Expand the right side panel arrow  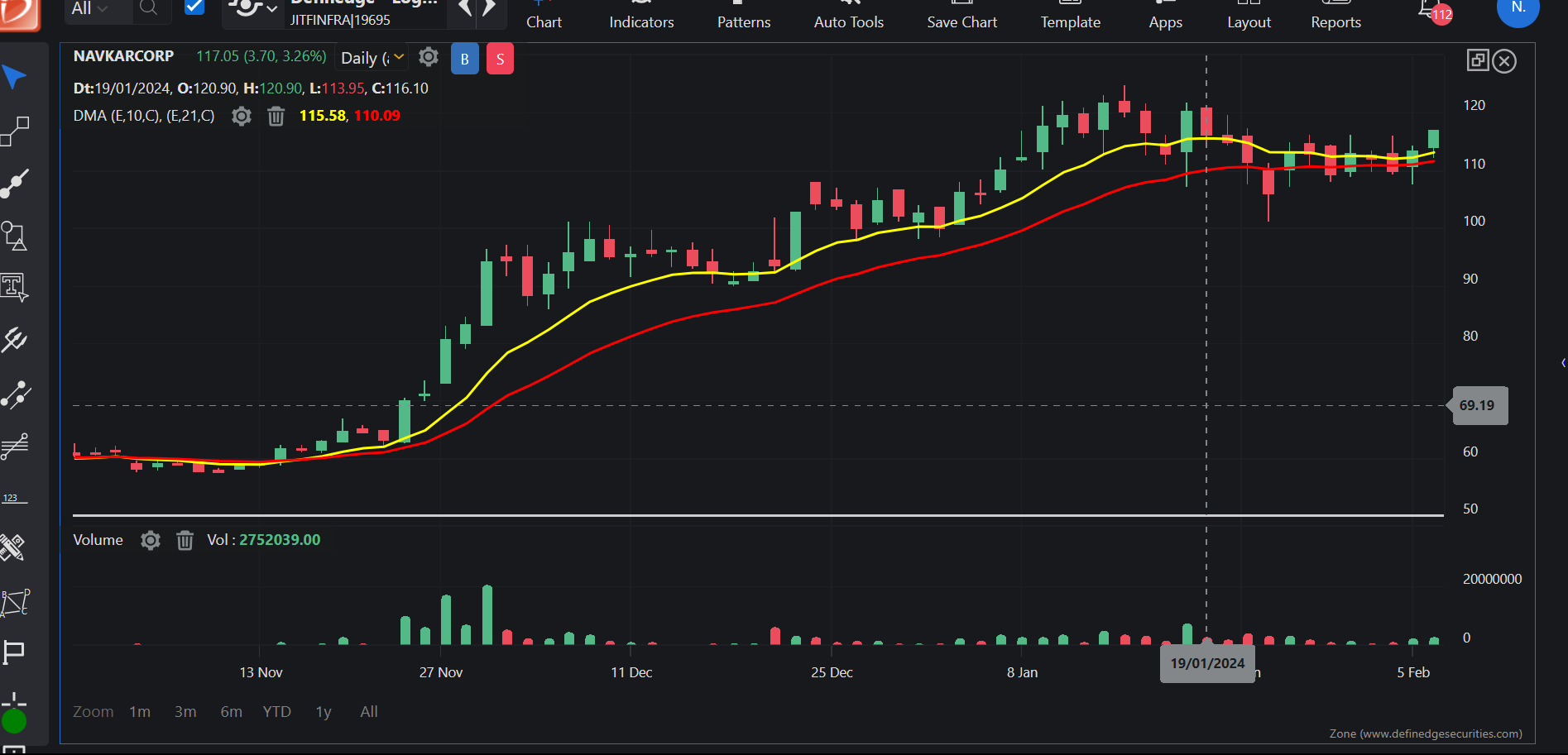tap(1563, 363)
